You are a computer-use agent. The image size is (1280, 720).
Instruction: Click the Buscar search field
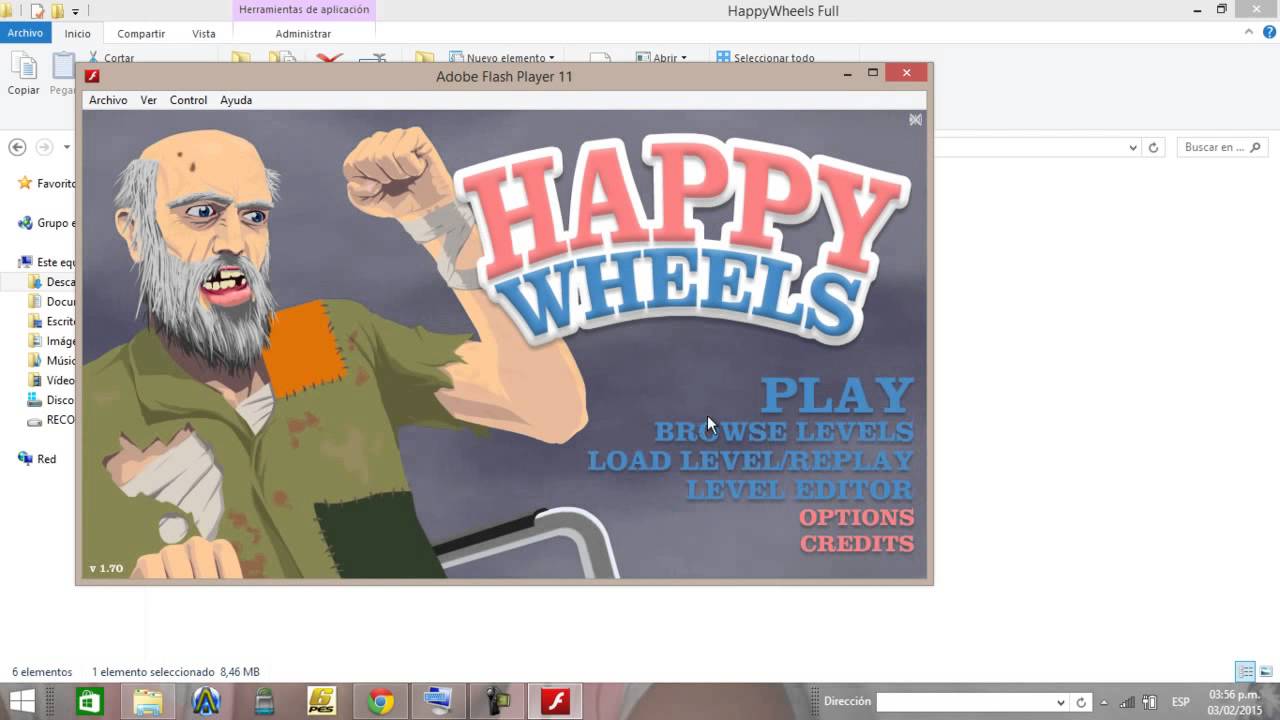tap(1222, 147)
